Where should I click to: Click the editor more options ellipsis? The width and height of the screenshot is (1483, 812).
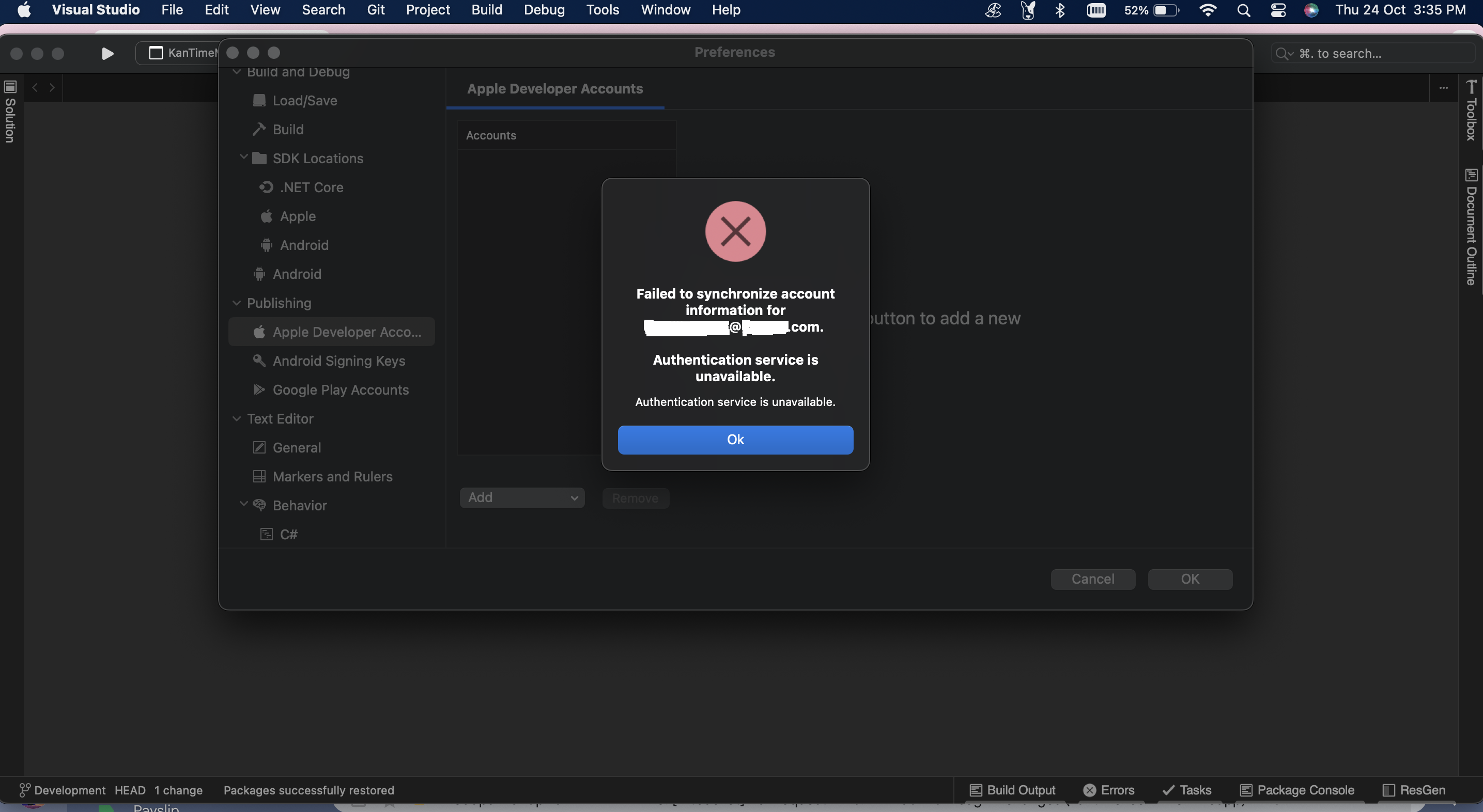coord(1443,87)
